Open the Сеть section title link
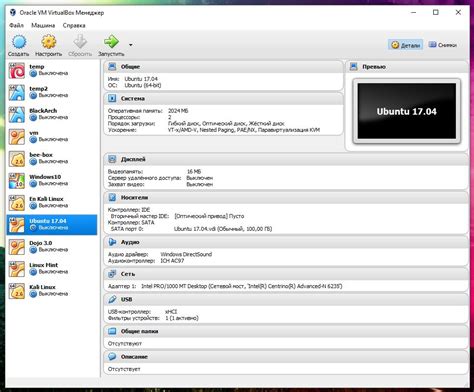Image resolution: width=474 pixels, height=392 pixels. coord(128,274)
